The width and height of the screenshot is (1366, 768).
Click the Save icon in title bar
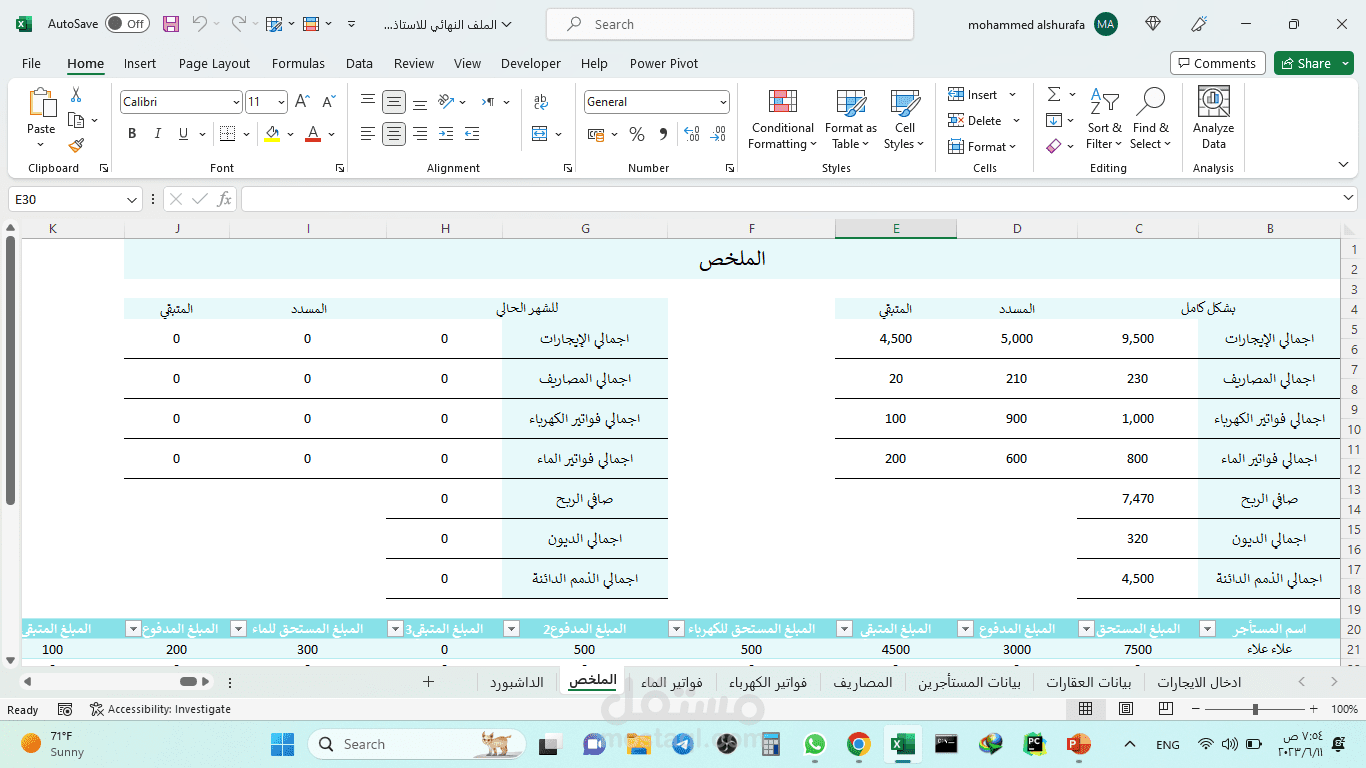tap(171, 24)
